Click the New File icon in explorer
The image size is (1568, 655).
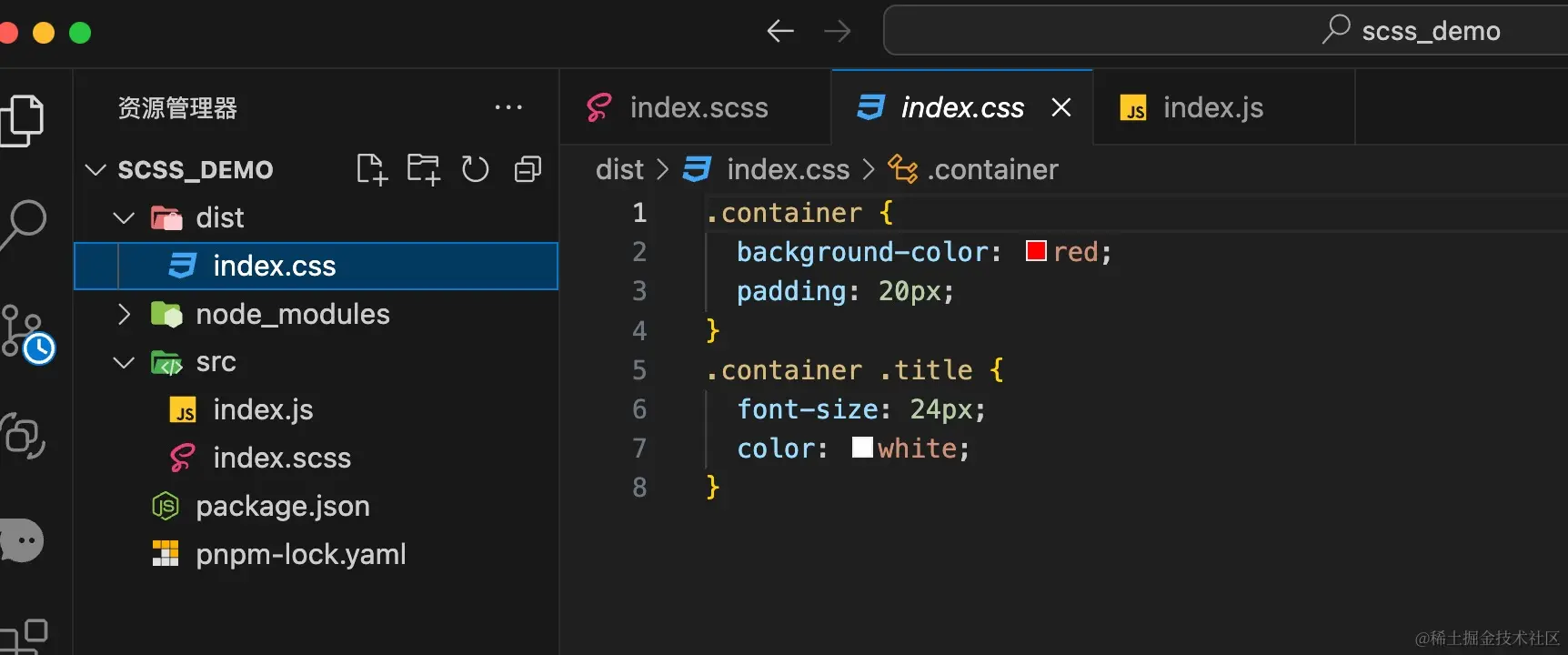pyautogui.click(x=371, y=169)
